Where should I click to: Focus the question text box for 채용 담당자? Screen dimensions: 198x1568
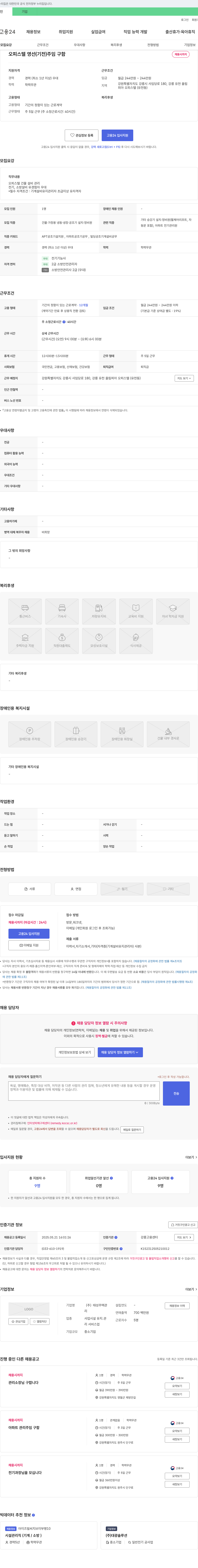[84, 1091]
